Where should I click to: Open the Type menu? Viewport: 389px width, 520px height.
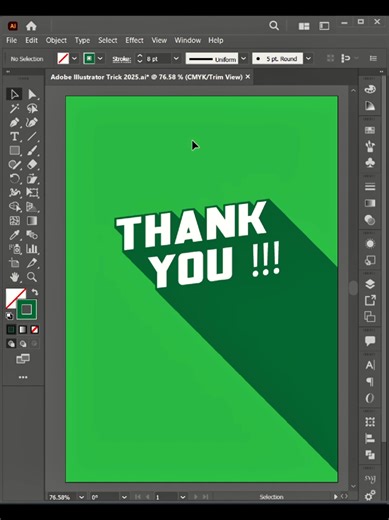(82, 40)
